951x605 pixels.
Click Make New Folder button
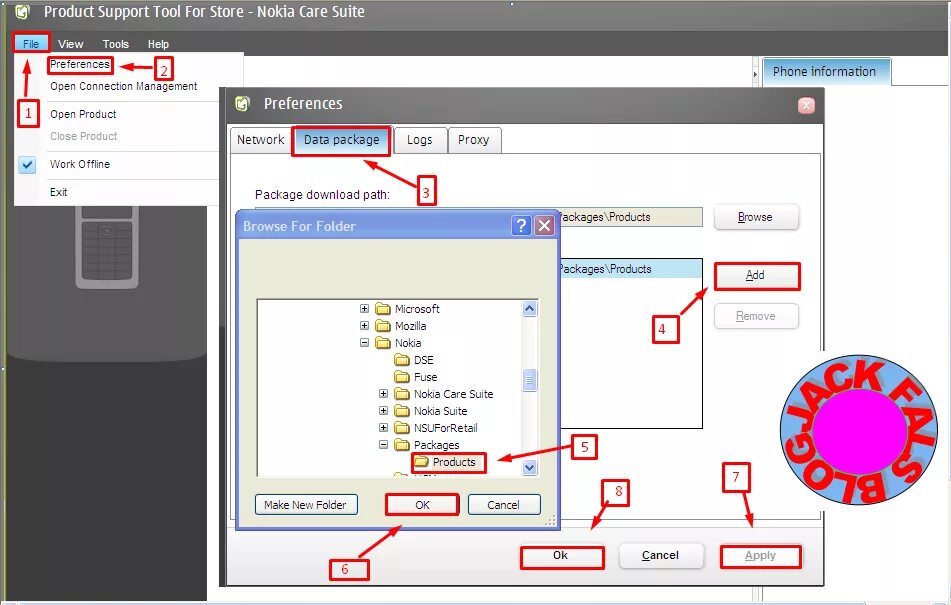point(306,504)
